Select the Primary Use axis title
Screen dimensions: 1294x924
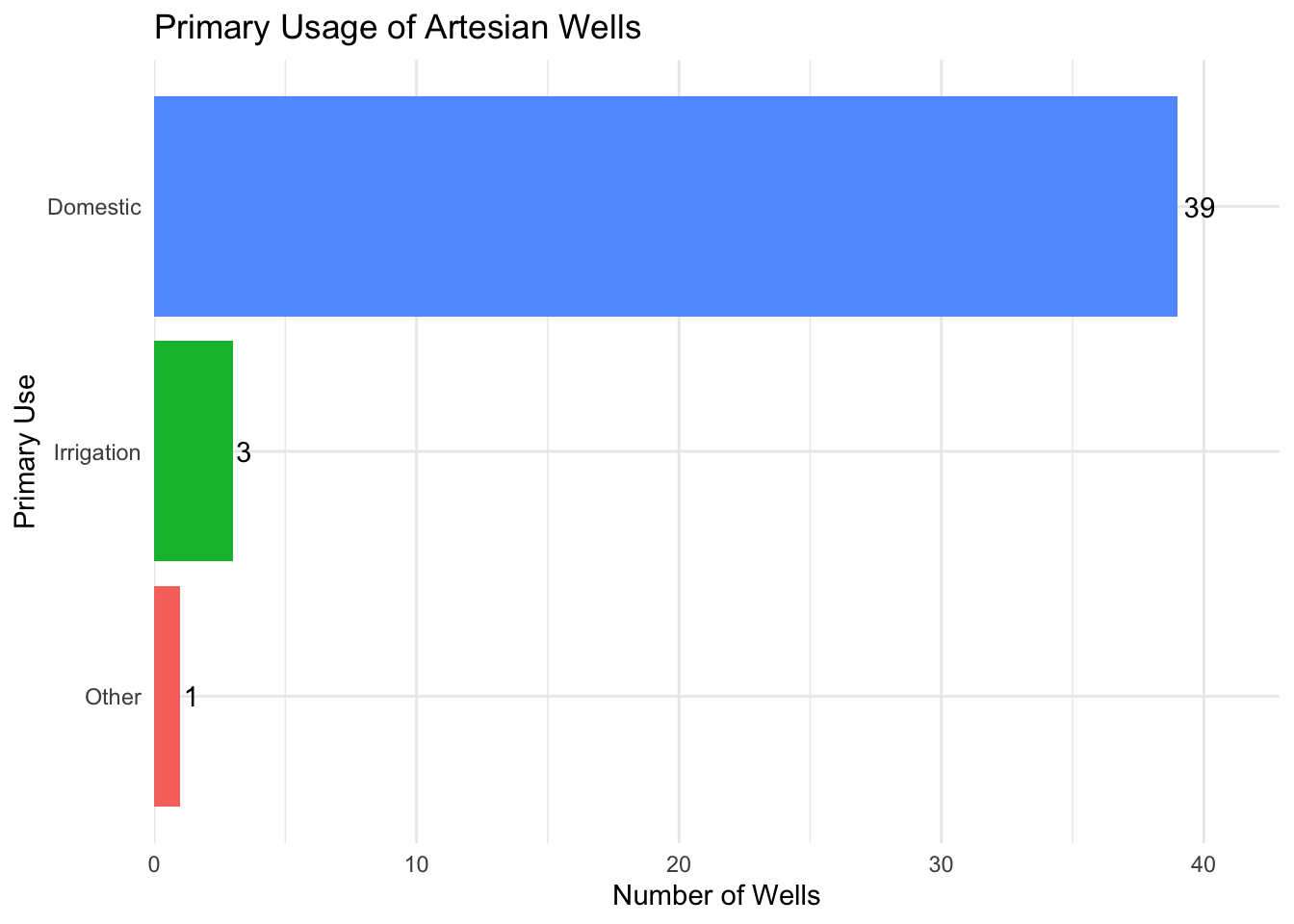coord(26,450)
